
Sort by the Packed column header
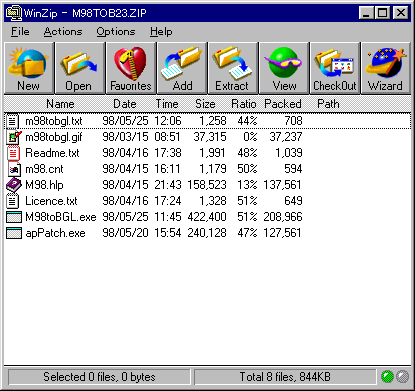(283, 104)
